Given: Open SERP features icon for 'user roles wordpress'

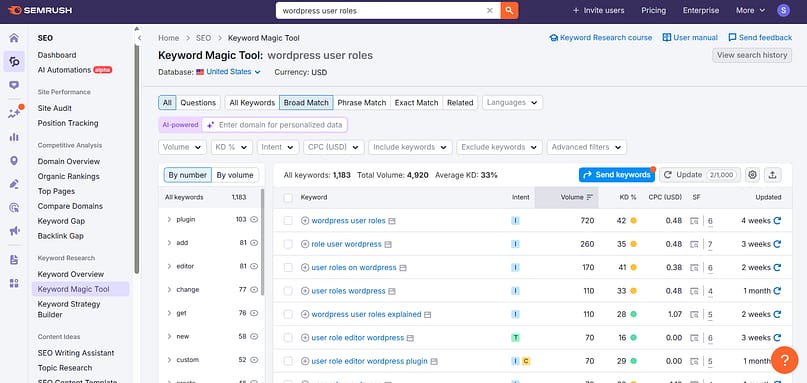Looking at the screenshot, I should tap(695, 291).
